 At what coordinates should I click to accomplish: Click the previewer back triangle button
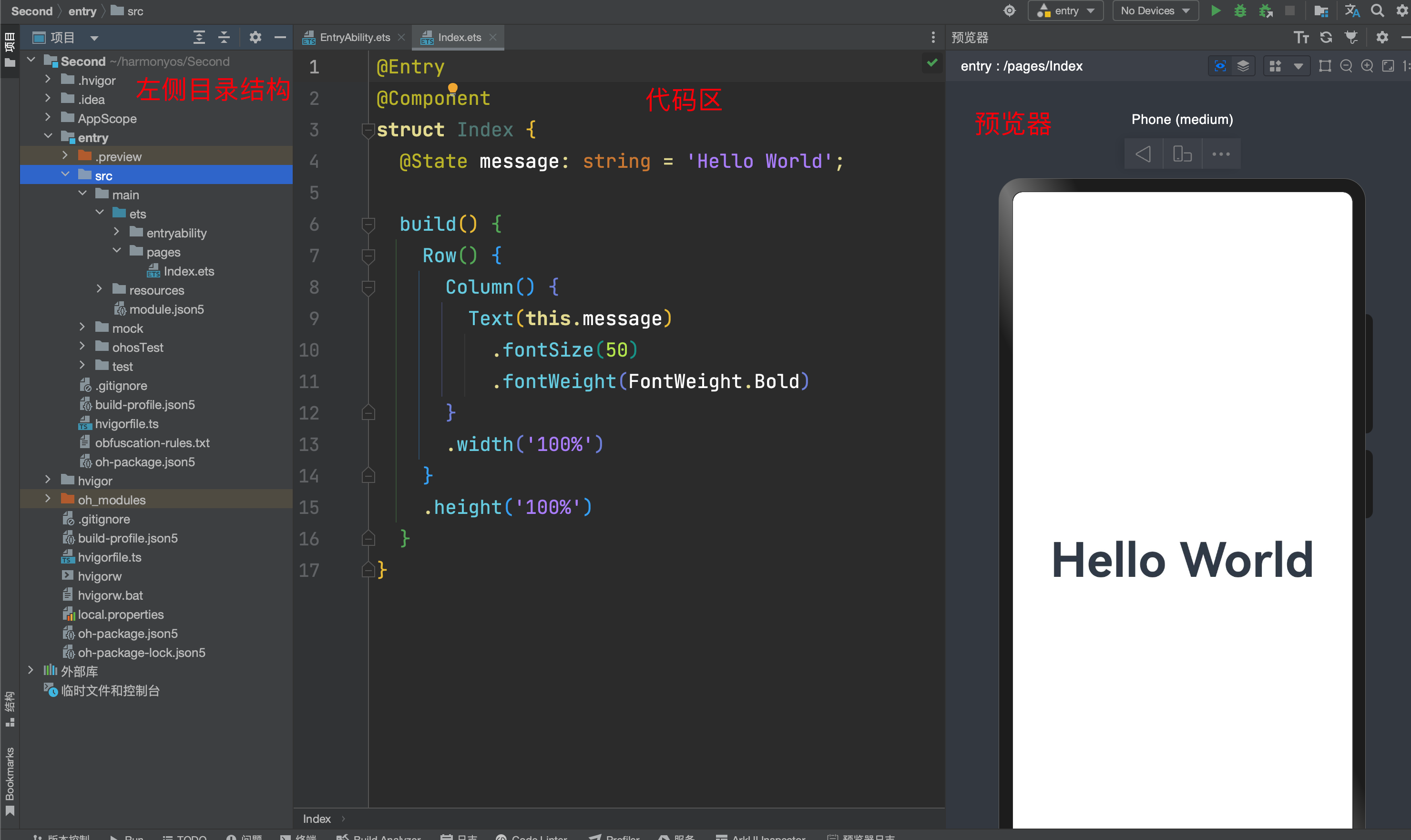(x=1143, y=154)
